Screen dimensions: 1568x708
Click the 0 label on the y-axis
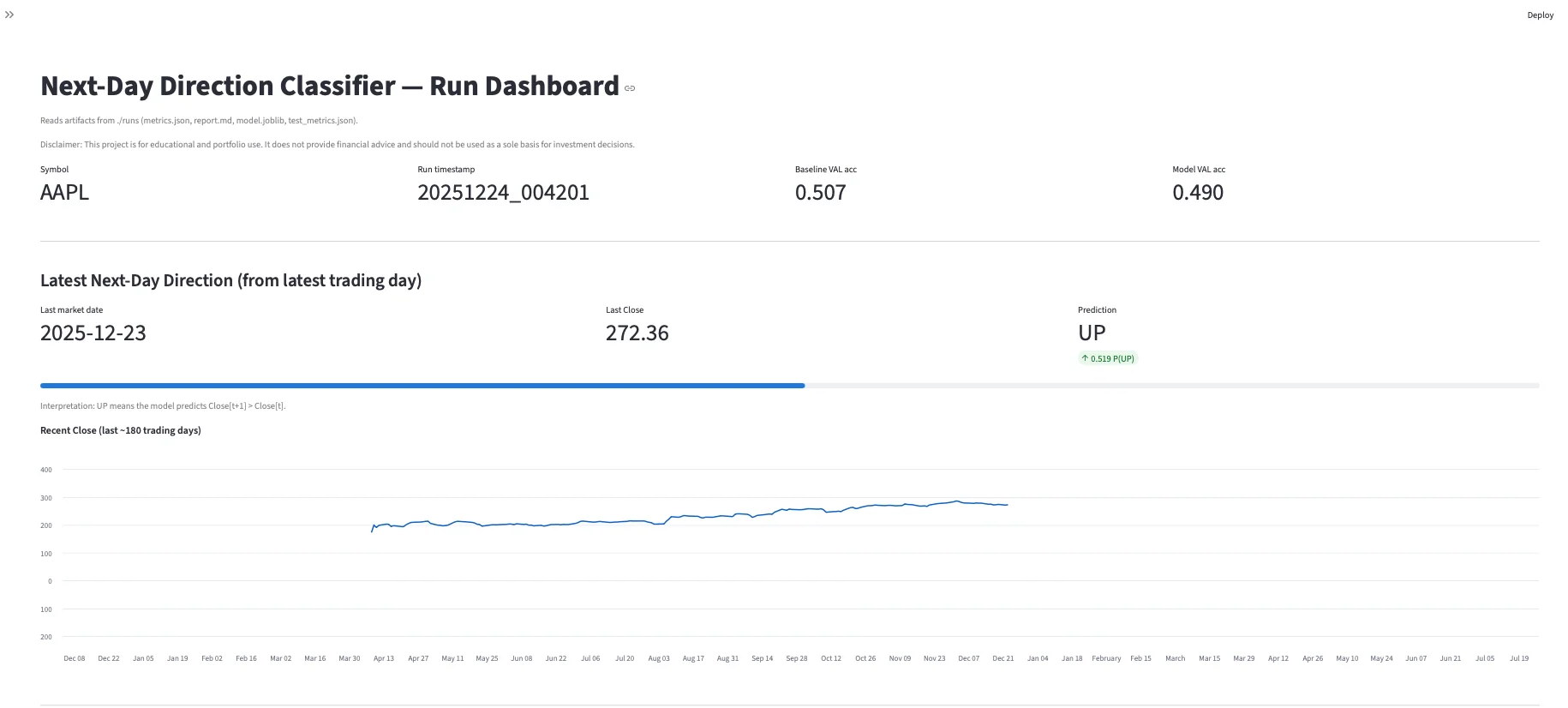(50, 581)
